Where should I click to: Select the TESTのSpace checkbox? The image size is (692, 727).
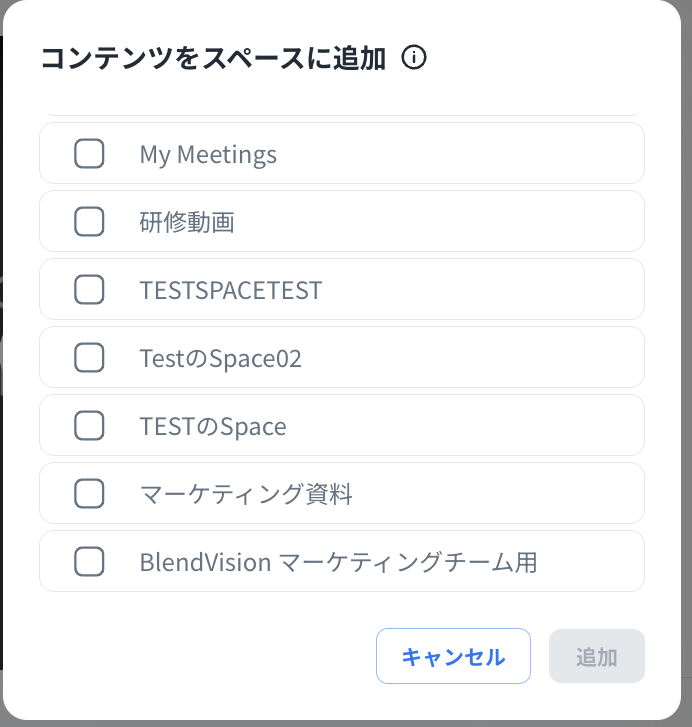[x=89, y=426]
